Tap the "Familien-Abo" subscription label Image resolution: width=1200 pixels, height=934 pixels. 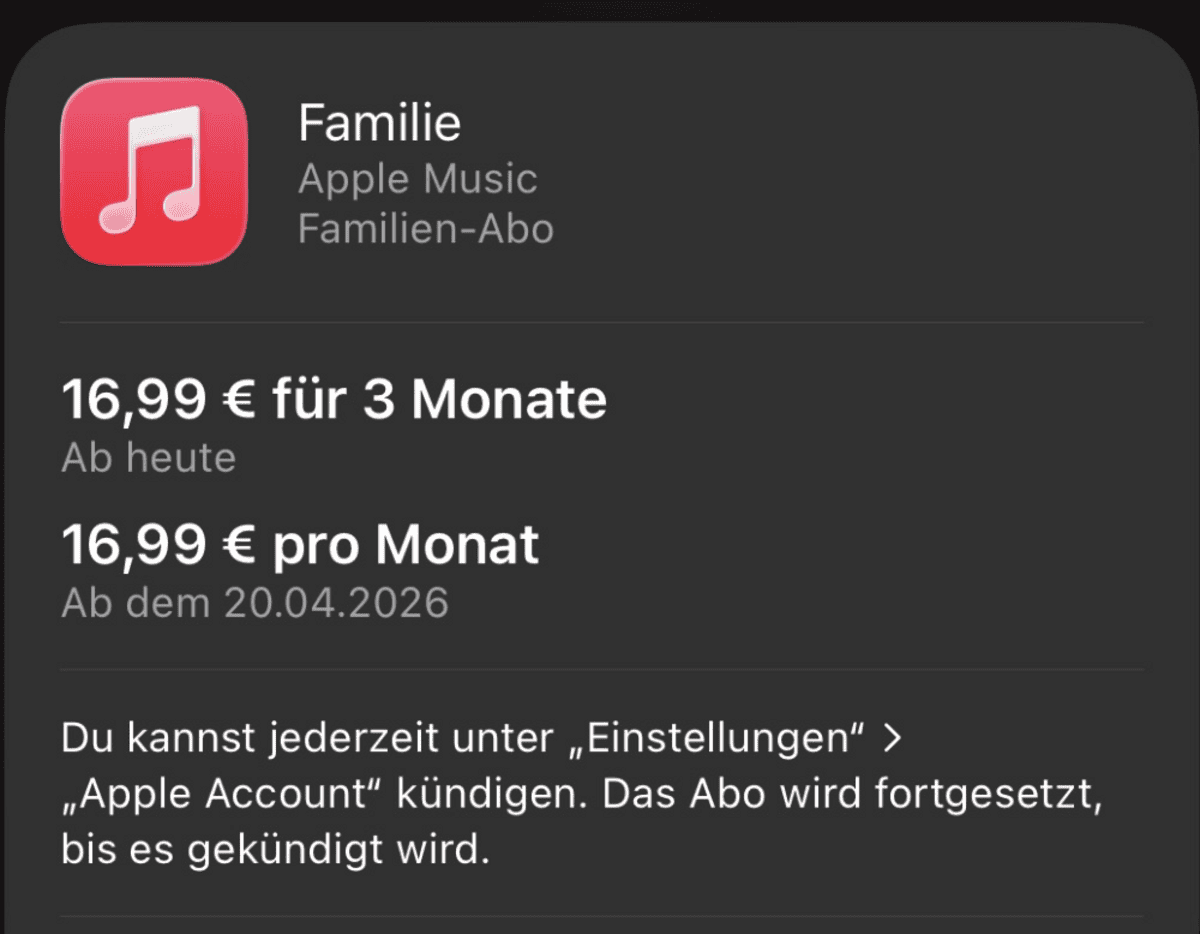click(x=425, y=229)
